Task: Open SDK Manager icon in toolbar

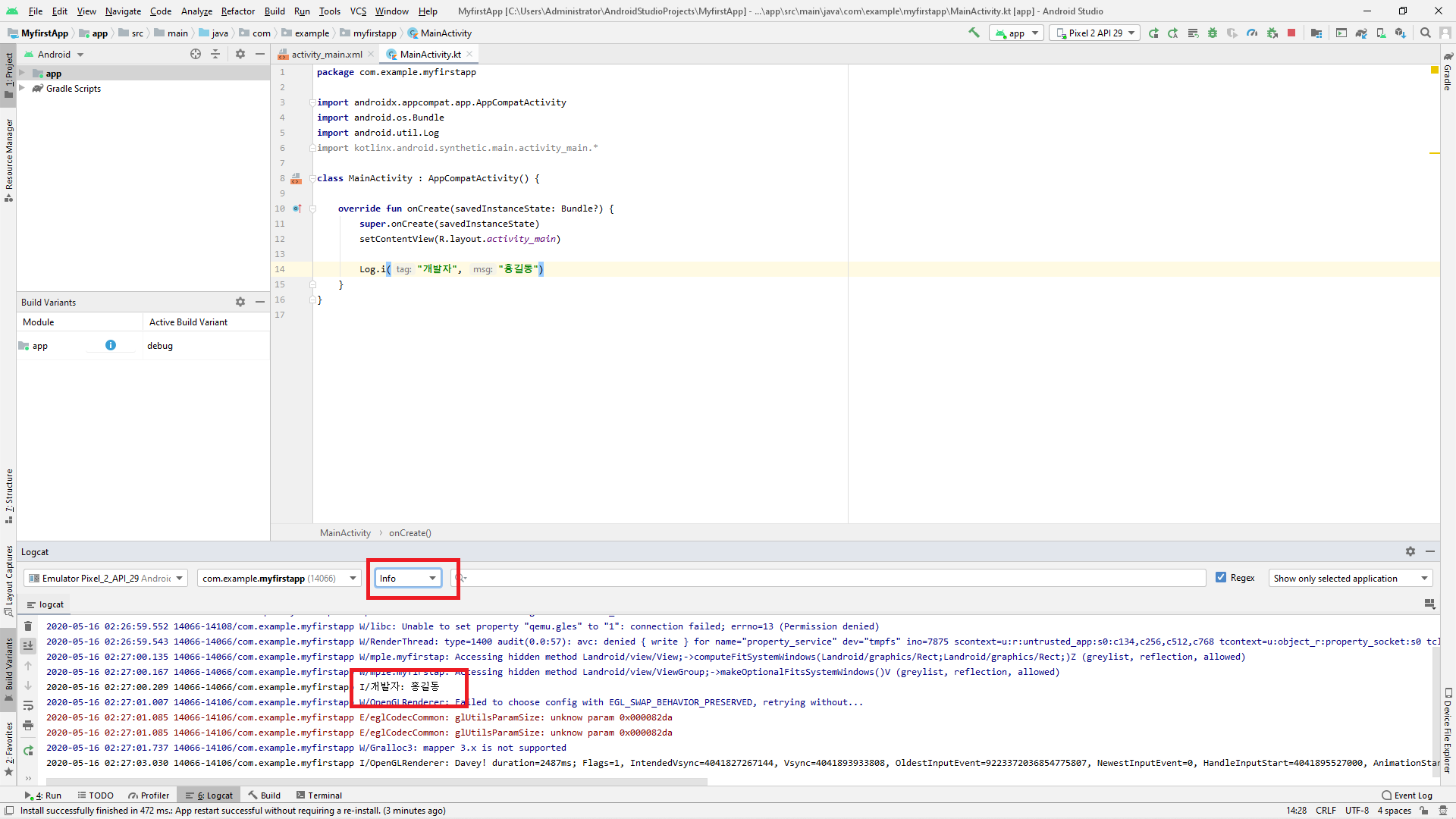Action: point(1401,33)
